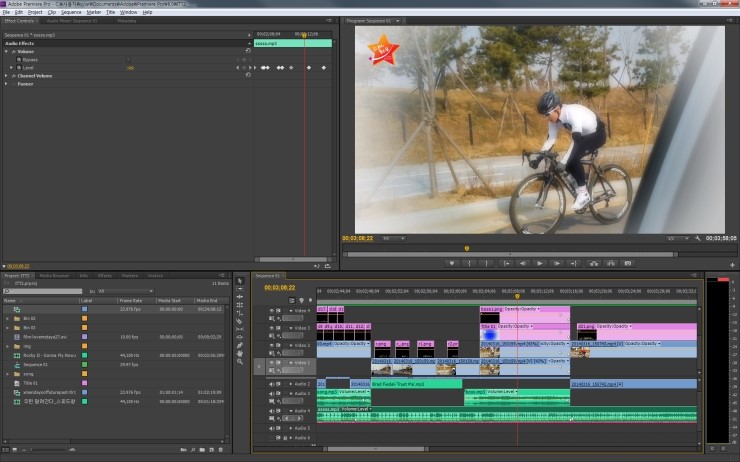Switch Project panel to list view

click(6, 450)
